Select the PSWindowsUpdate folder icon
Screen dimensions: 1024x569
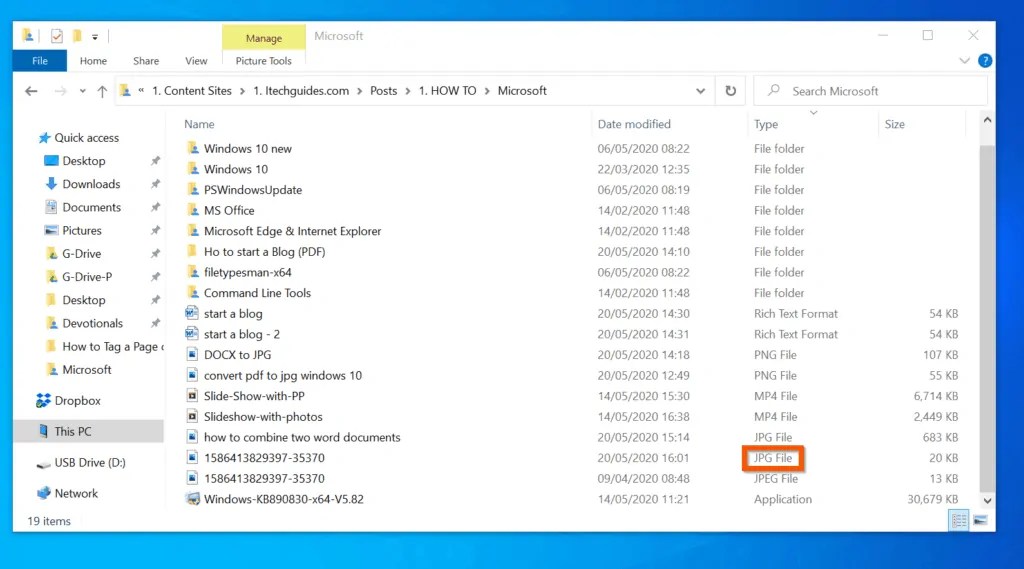point(192,189)
